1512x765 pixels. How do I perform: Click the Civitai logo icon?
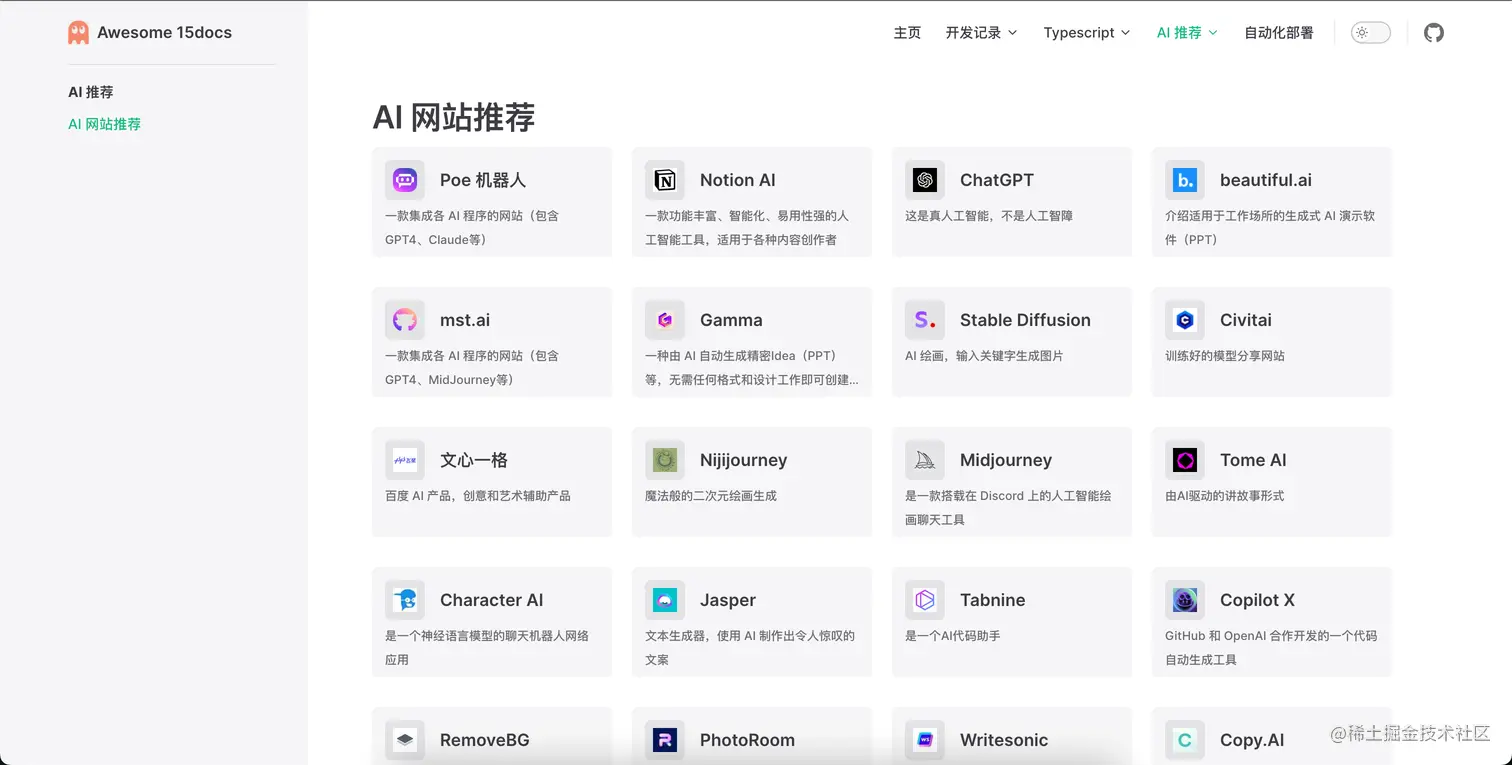point(1184,319)
